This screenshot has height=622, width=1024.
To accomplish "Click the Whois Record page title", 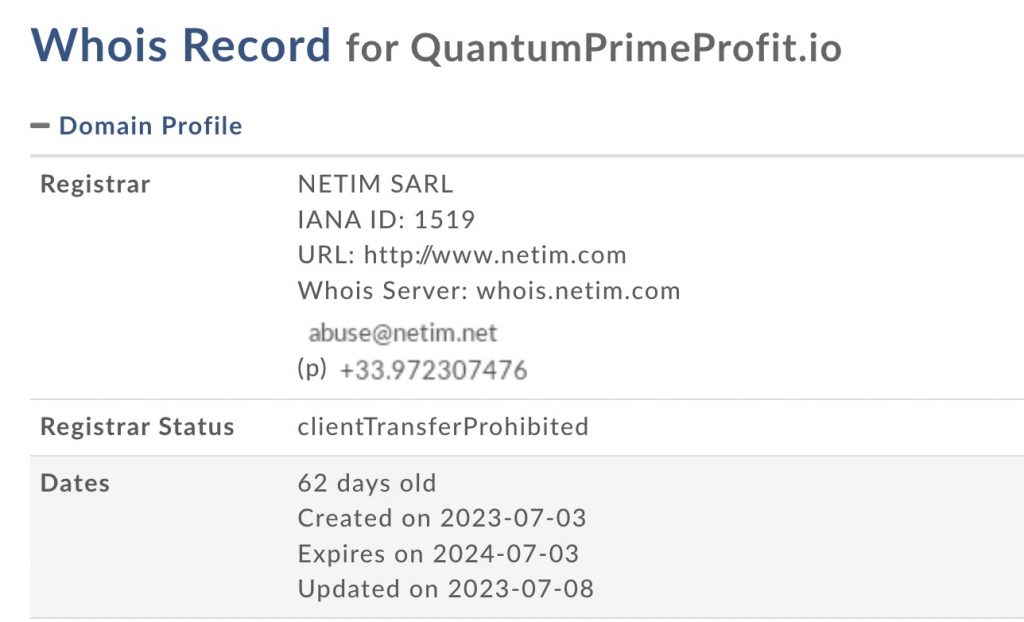I will (x=181, y=45).
